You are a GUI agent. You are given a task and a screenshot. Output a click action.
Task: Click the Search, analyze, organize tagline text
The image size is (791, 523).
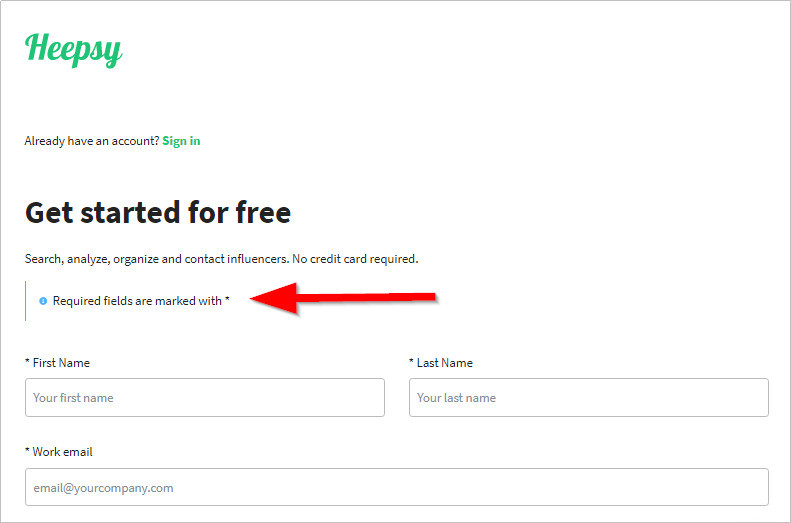pyautogui.click(x=156, y=259)
